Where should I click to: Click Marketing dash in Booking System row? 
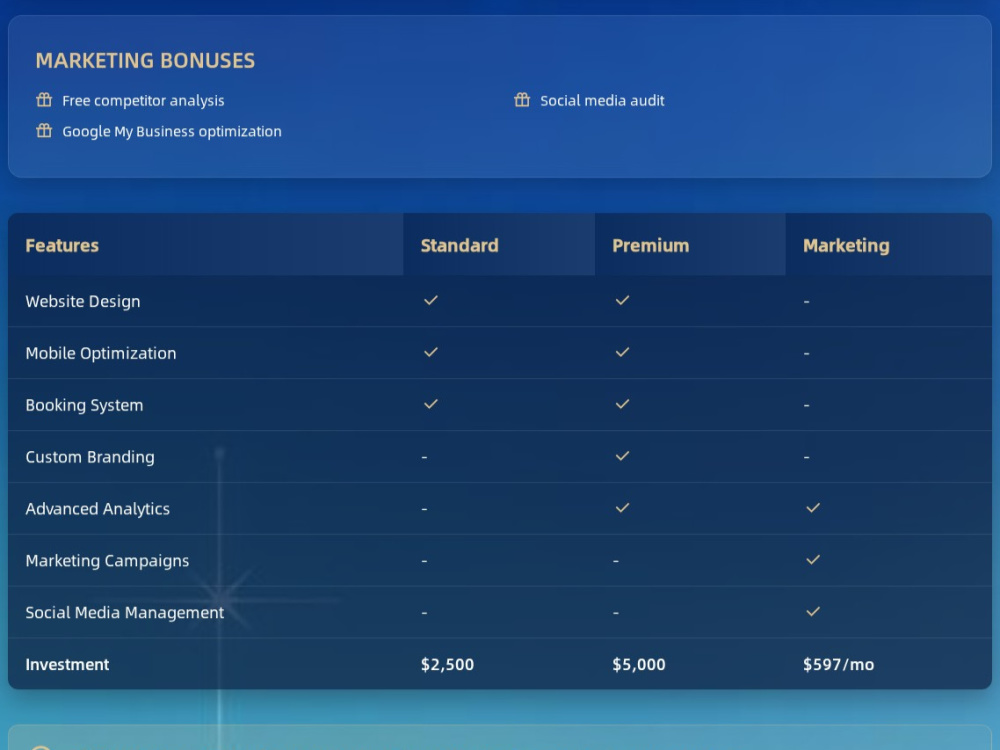click(807, 406)
